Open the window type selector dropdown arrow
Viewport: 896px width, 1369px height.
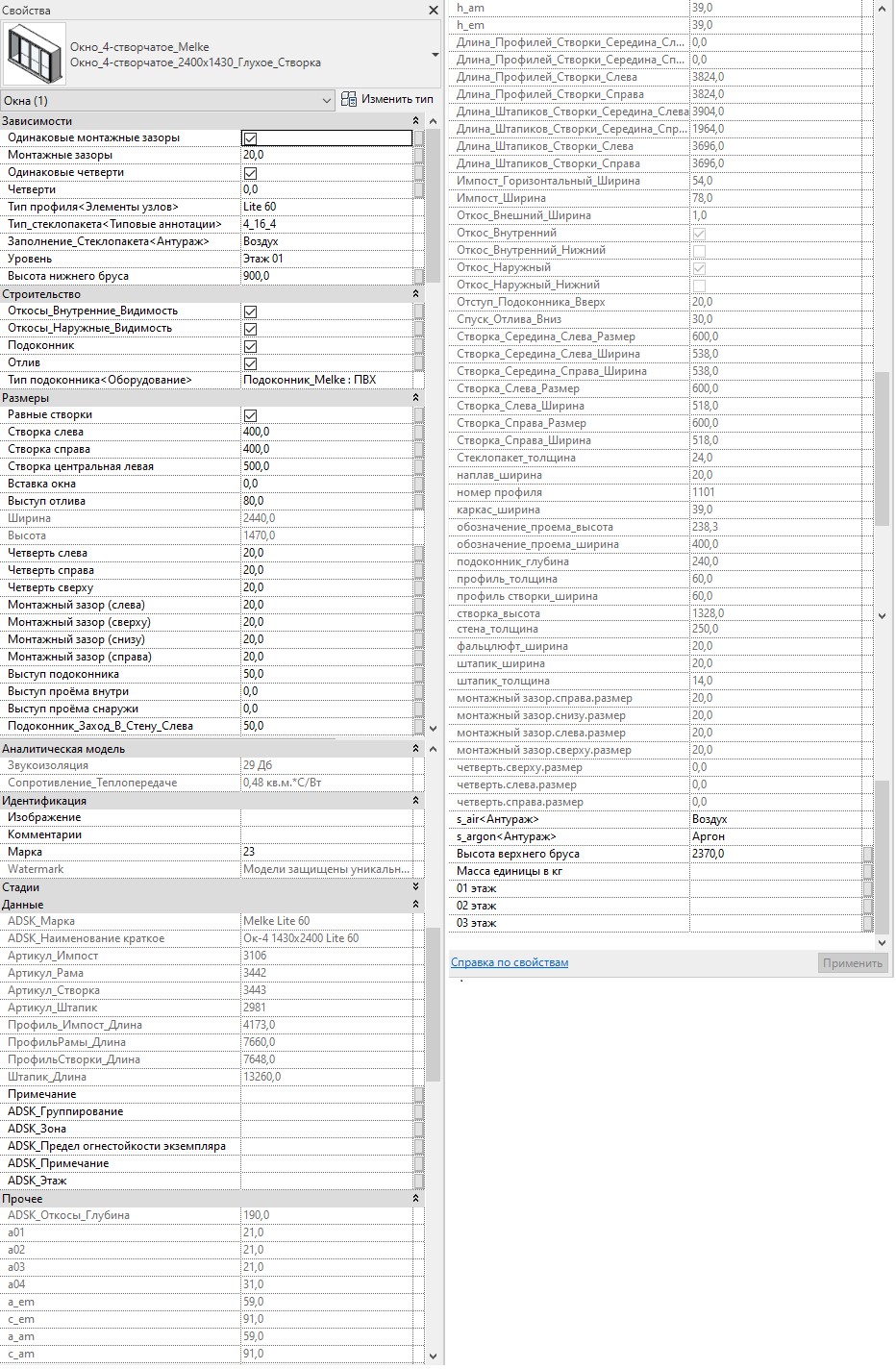click(435, 55)
